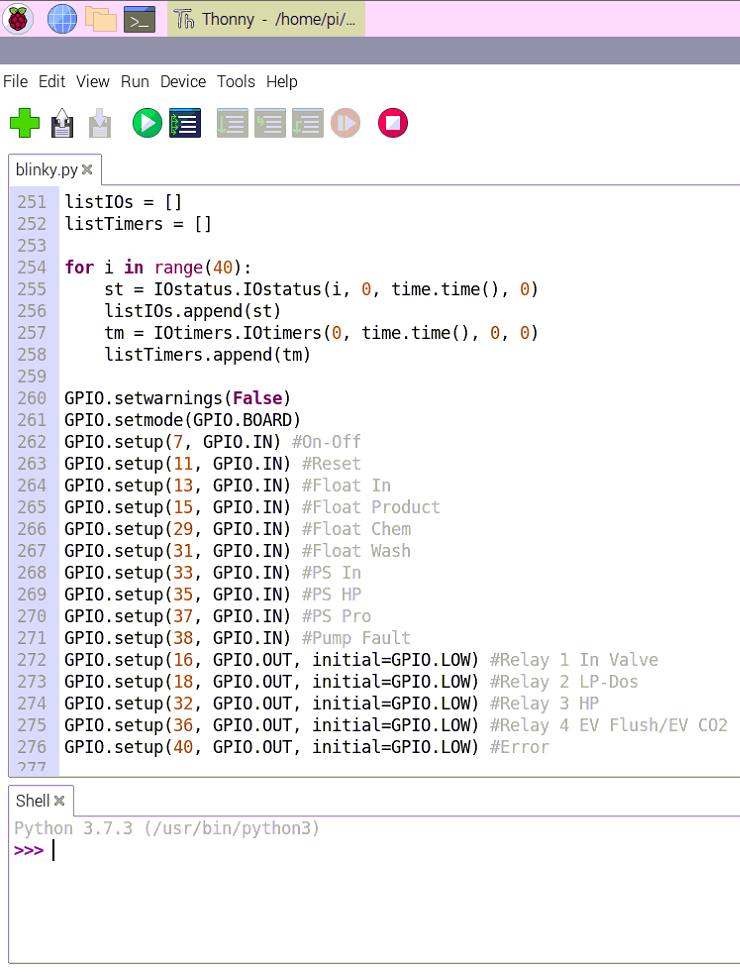This screenshot has width=740, height=974.
Task: Close the Shell panel tab
Action: pyautogui.click(x=59, y=801)
